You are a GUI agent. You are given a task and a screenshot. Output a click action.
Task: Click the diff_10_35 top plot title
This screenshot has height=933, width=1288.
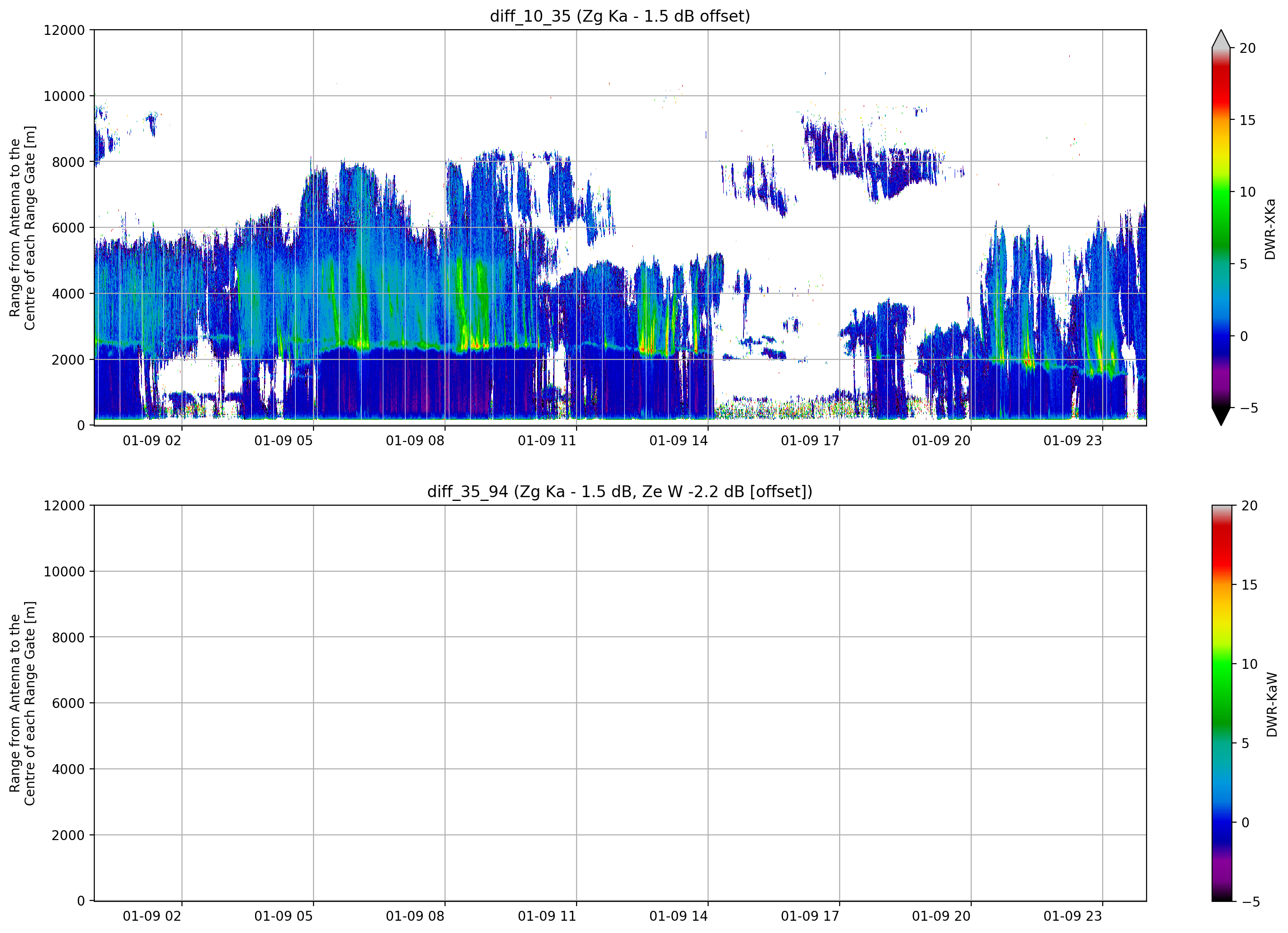(x=619, y=16)
